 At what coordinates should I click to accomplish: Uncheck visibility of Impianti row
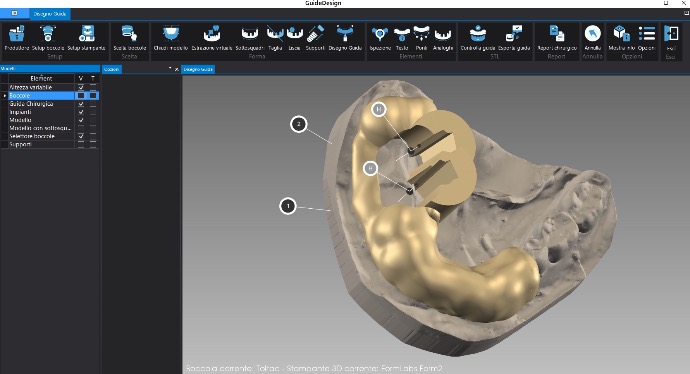[81, 112]
